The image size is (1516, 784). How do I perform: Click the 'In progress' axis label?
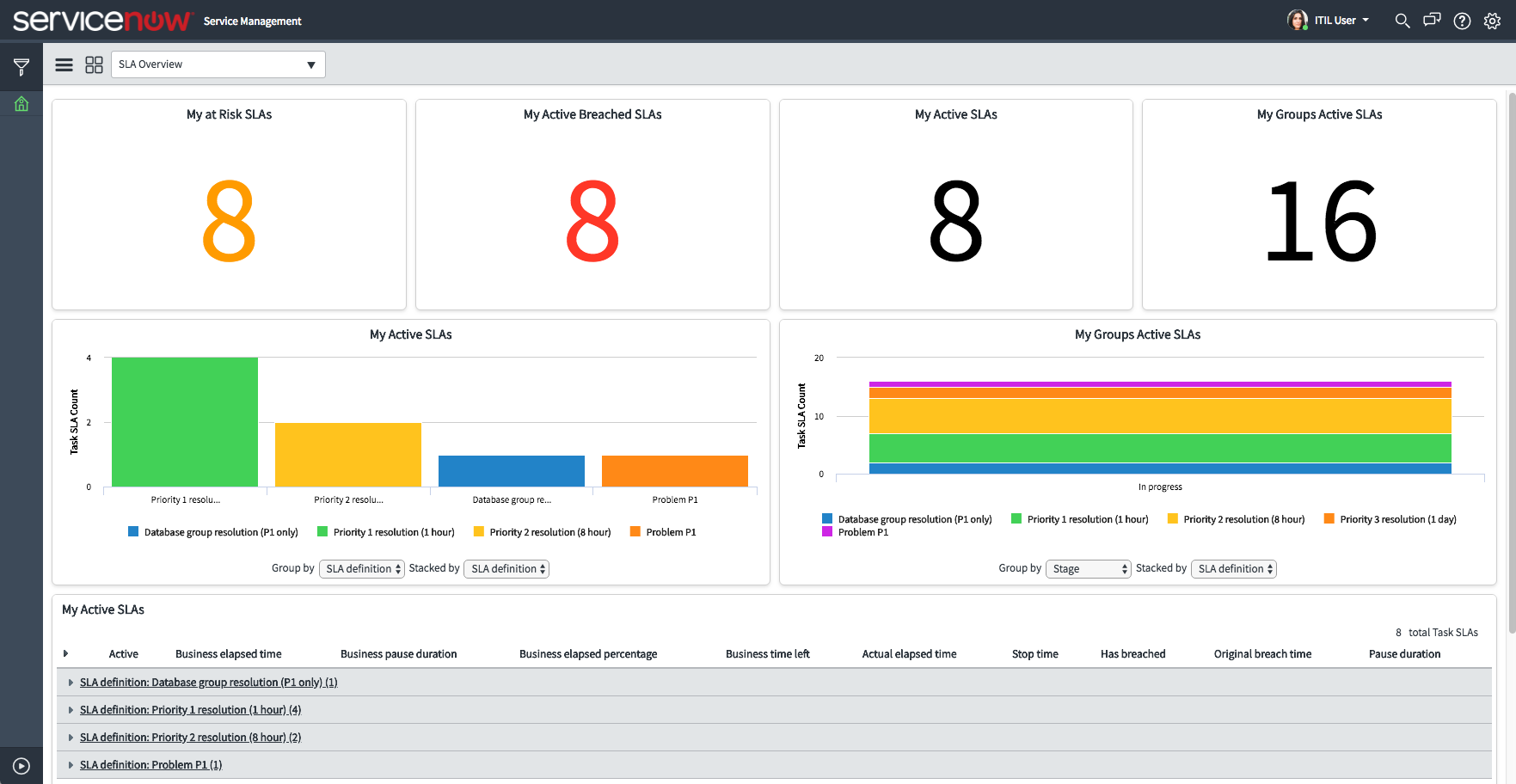tap(1160, 487)
